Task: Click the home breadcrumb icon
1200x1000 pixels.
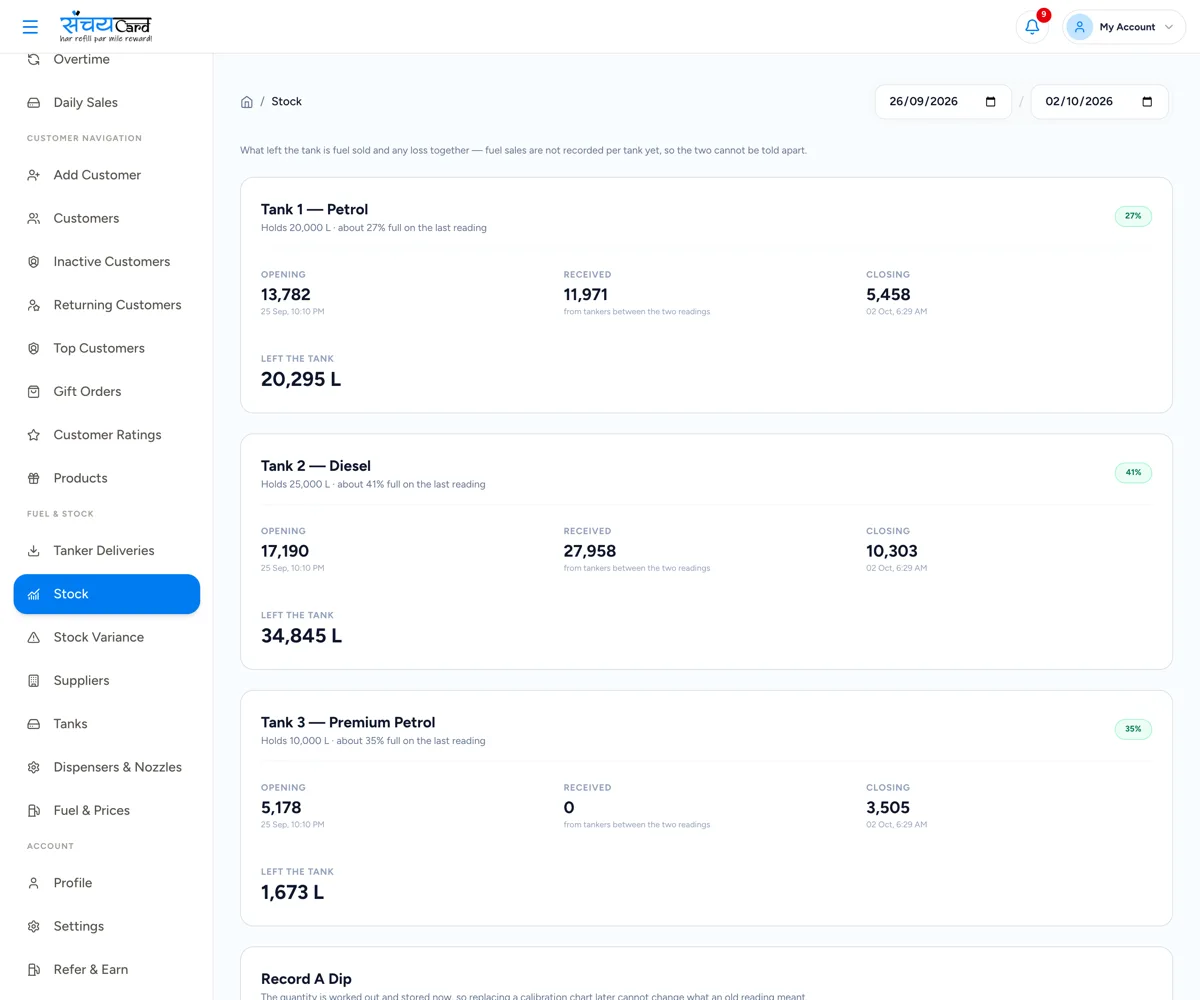Action: [247, 102]
